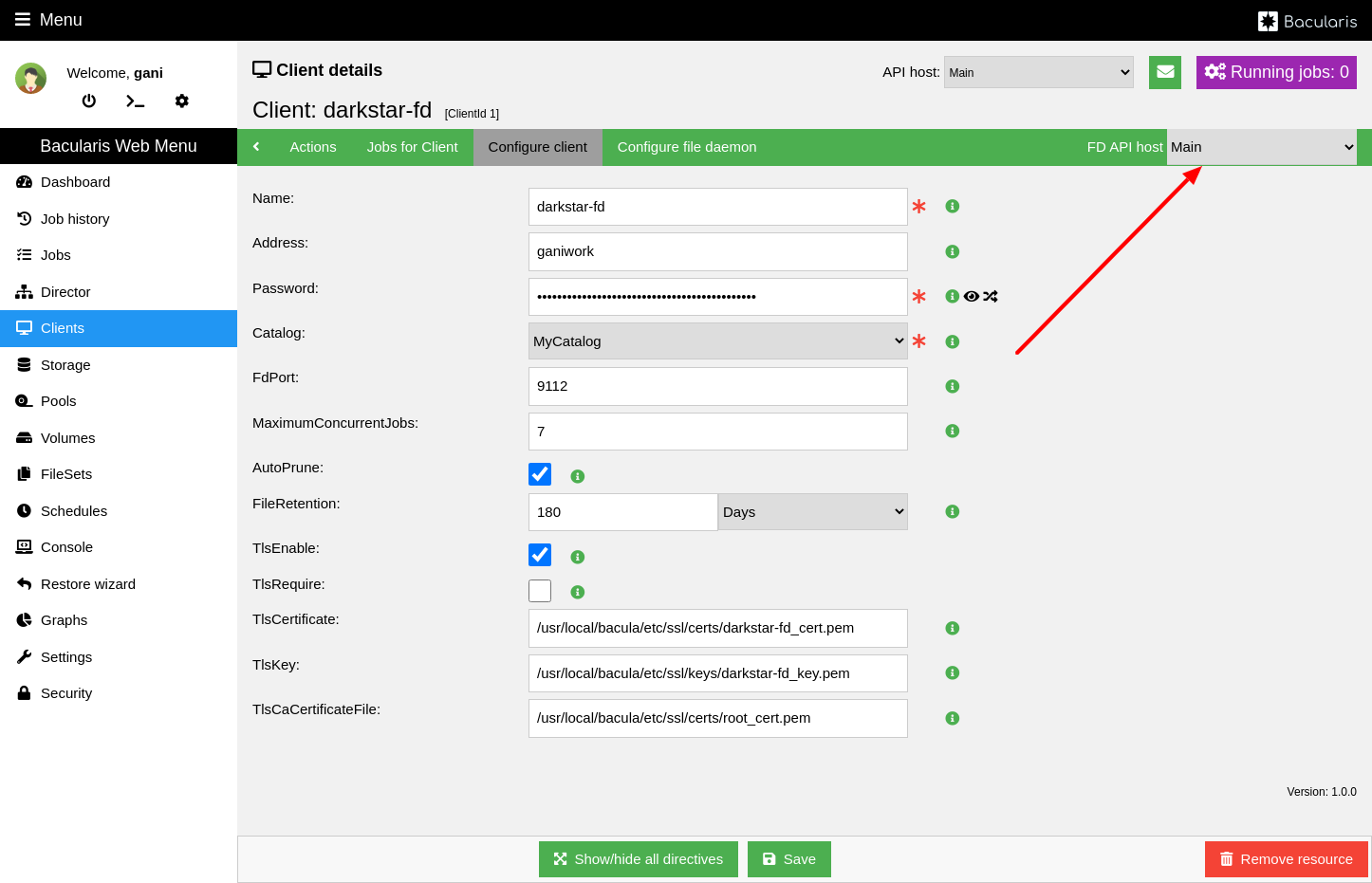Disable the TlsEnable checkbox

pos(540,555)
